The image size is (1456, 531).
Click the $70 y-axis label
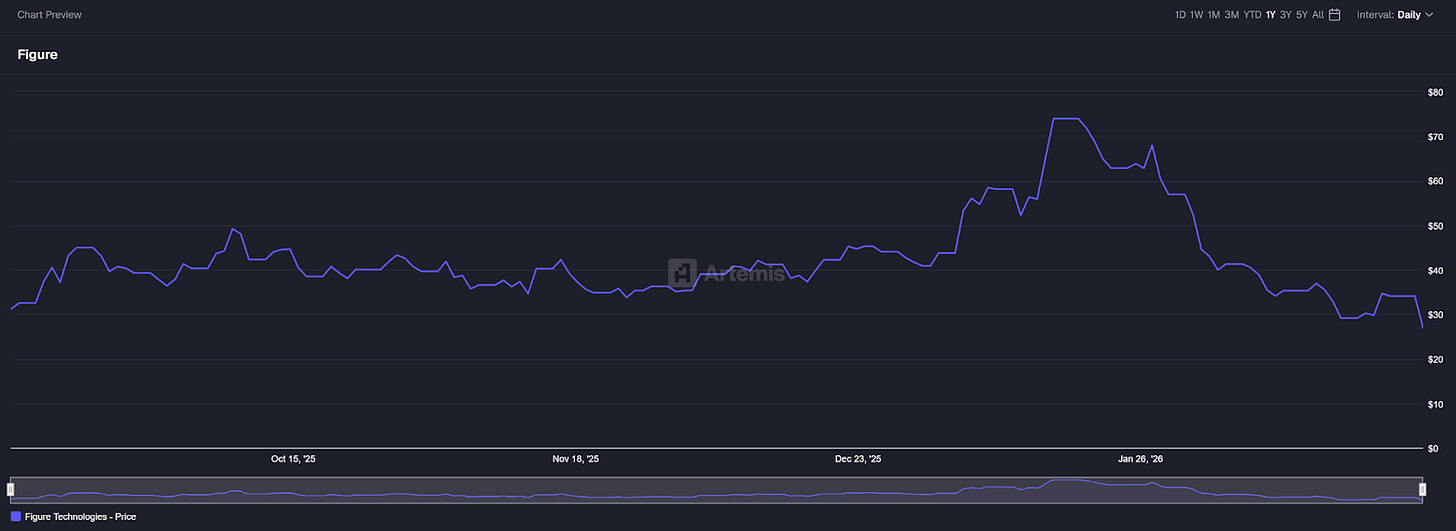click(x=1435, y=136)
